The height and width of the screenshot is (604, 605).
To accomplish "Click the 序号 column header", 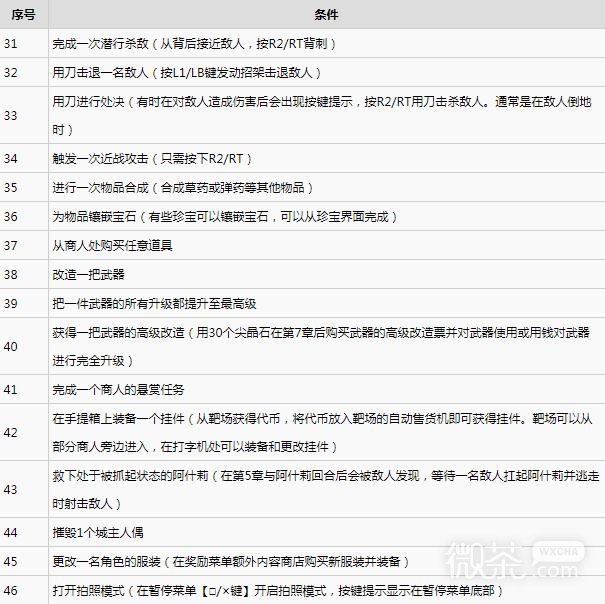I will [x=24, y=14].
